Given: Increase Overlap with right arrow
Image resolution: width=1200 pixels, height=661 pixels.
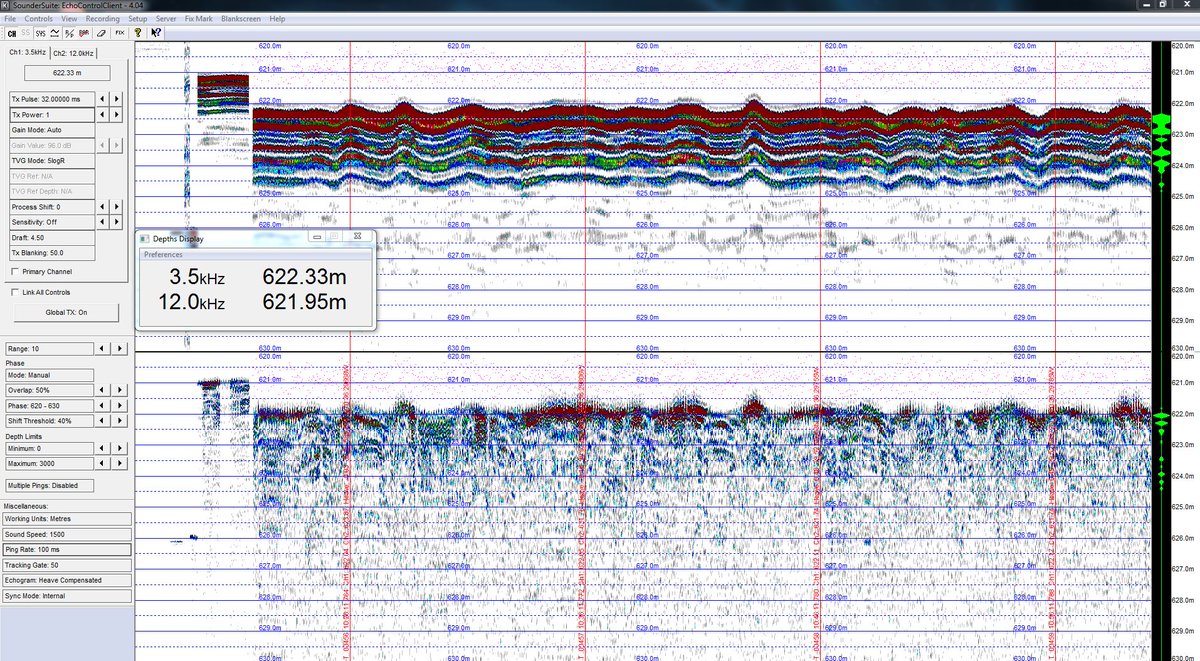Looking at the screenshot, I should click(119, 390).
